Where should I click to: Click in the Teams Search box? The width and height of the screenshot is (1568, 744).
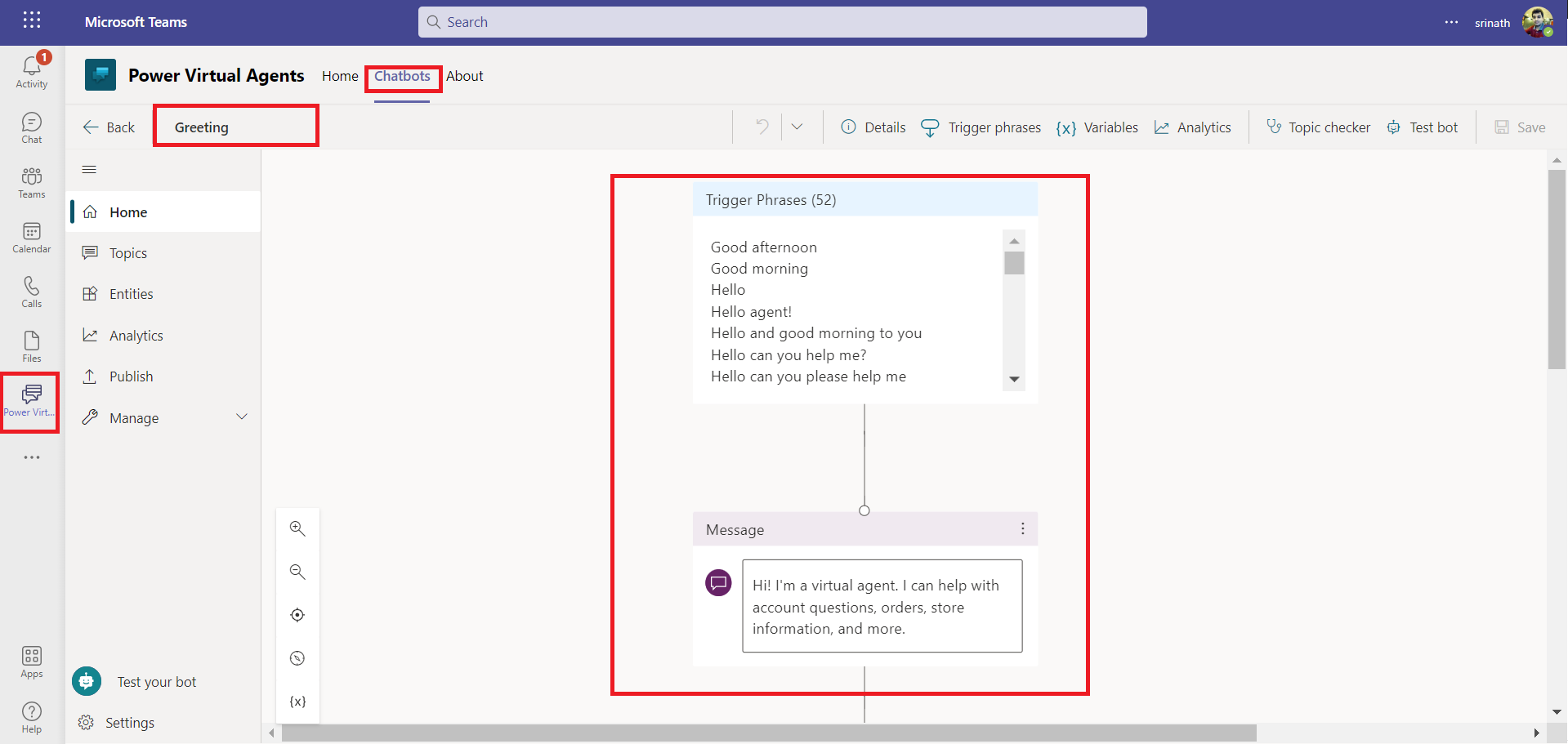pyautogui.click(x=782, y=22)
